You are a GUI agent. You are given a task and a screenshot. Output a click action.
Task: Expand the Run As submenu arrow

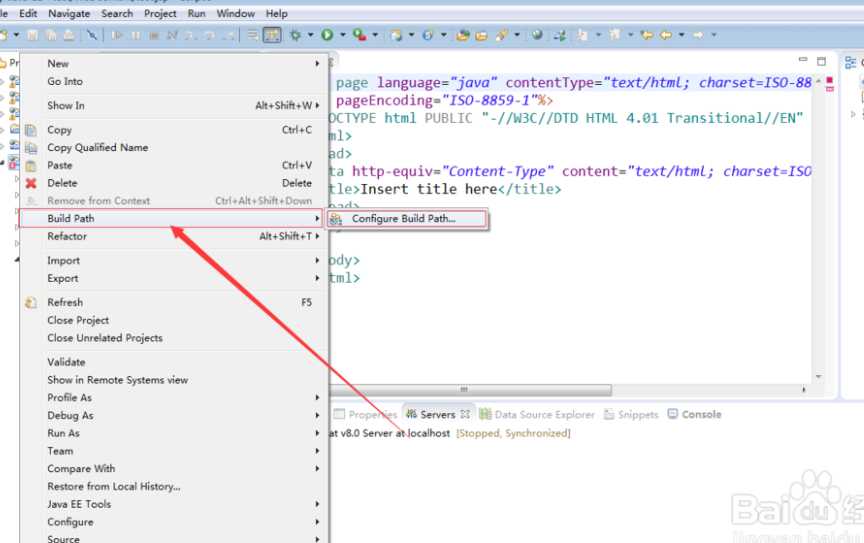pyautogui.click(x=317, y=433)
